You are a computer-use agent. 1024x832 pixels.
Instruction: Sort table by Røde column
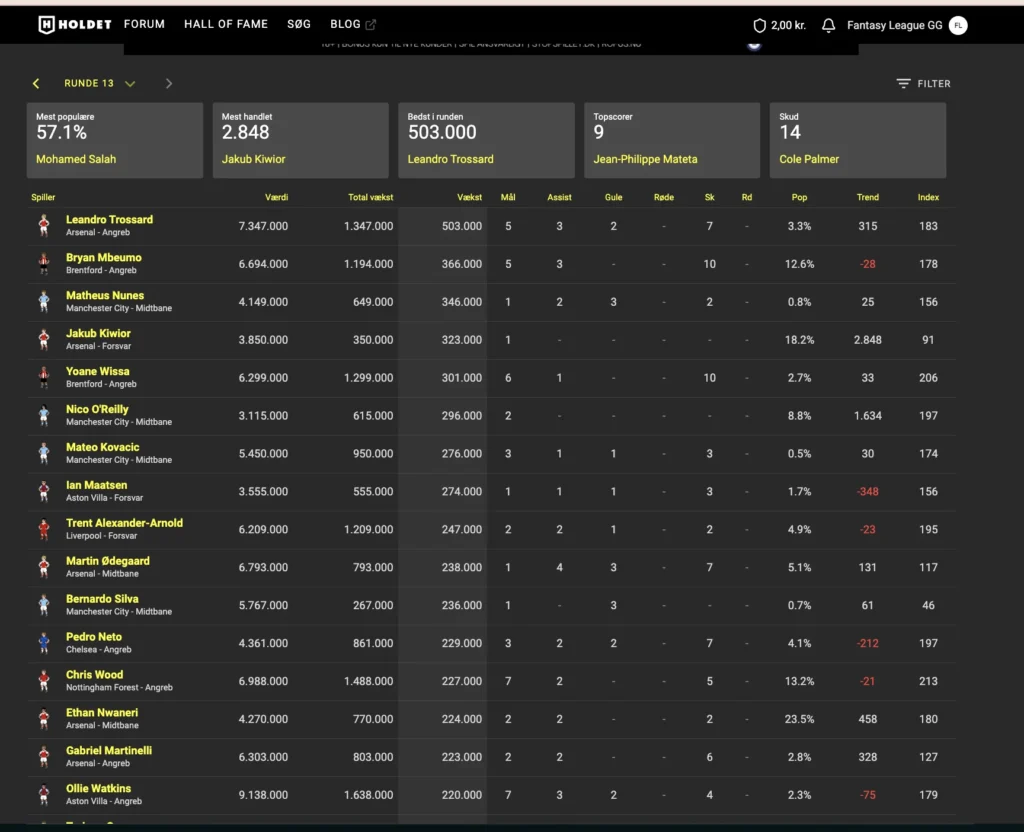click(664, 197)
